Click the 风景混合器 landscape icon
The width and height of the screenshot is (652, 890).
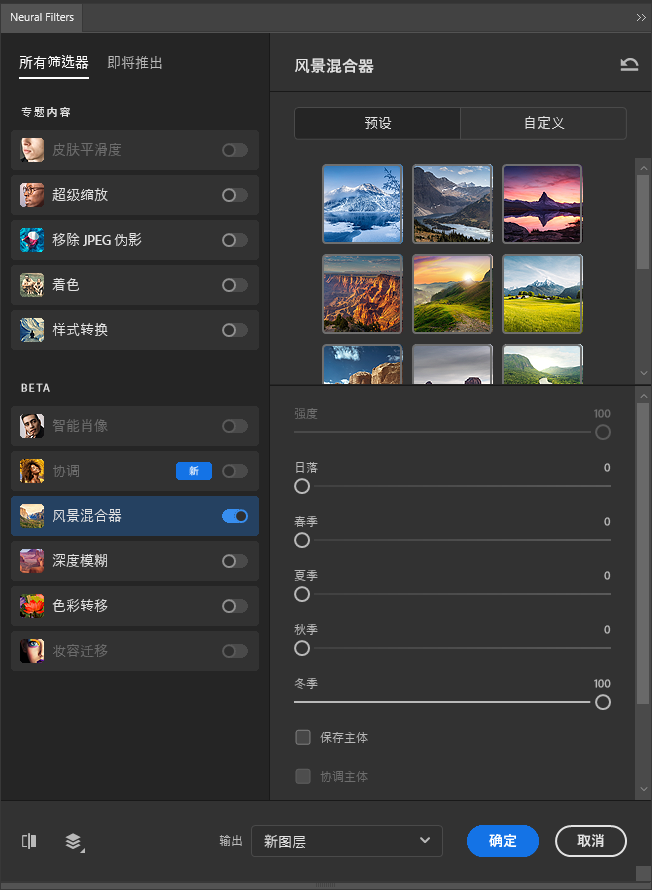tap(32, 516)
